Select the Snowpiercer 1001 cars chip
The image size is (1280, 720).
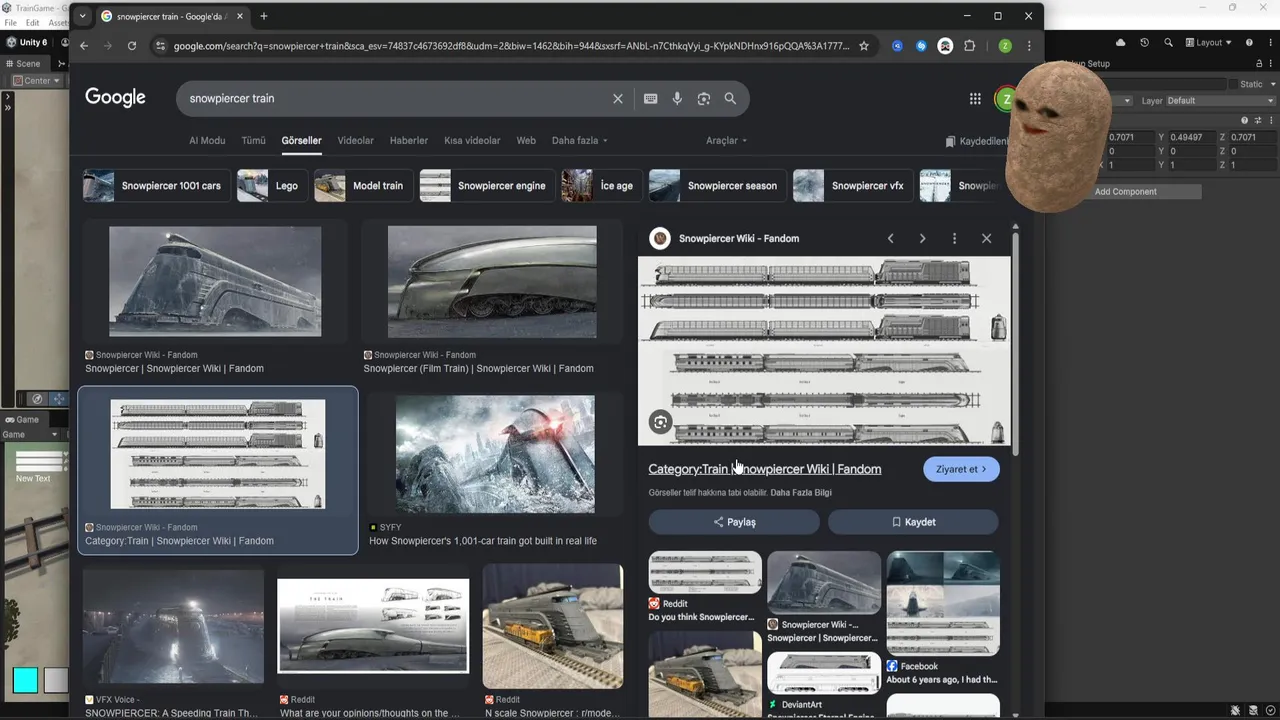tap(157, 186)
